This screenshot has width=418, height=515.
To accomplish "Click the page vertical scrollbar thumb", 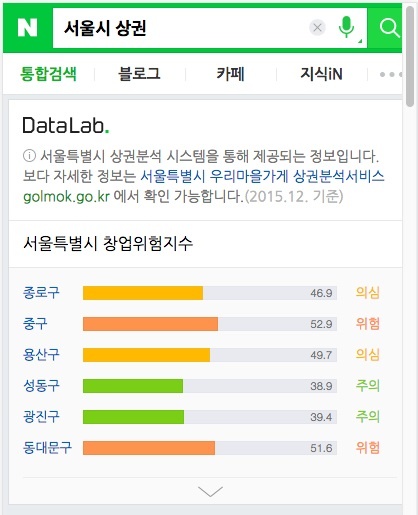I will tap(410, 56).
